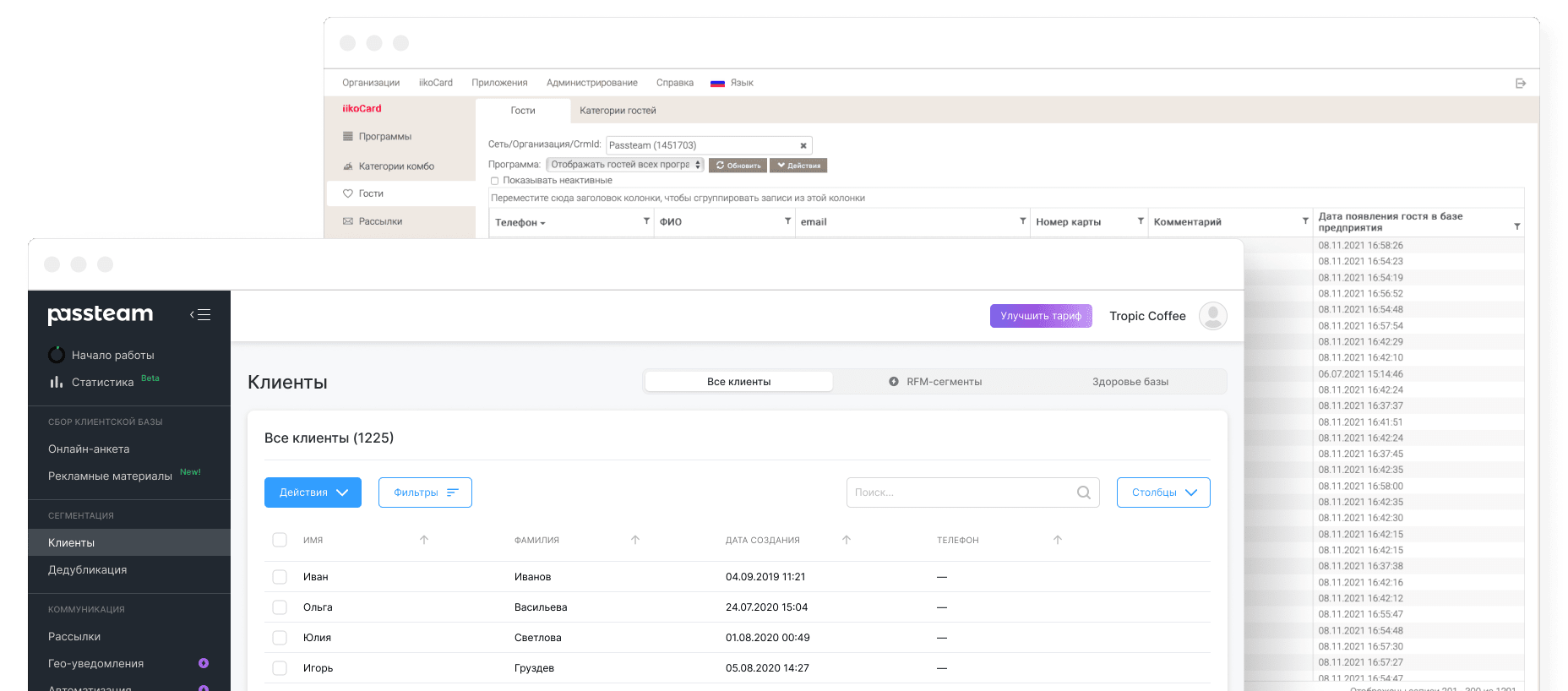Viewport: 1568px width, 691px height.
Task: Filter the Номер карты column in iiko
Action: (1141, 221)
